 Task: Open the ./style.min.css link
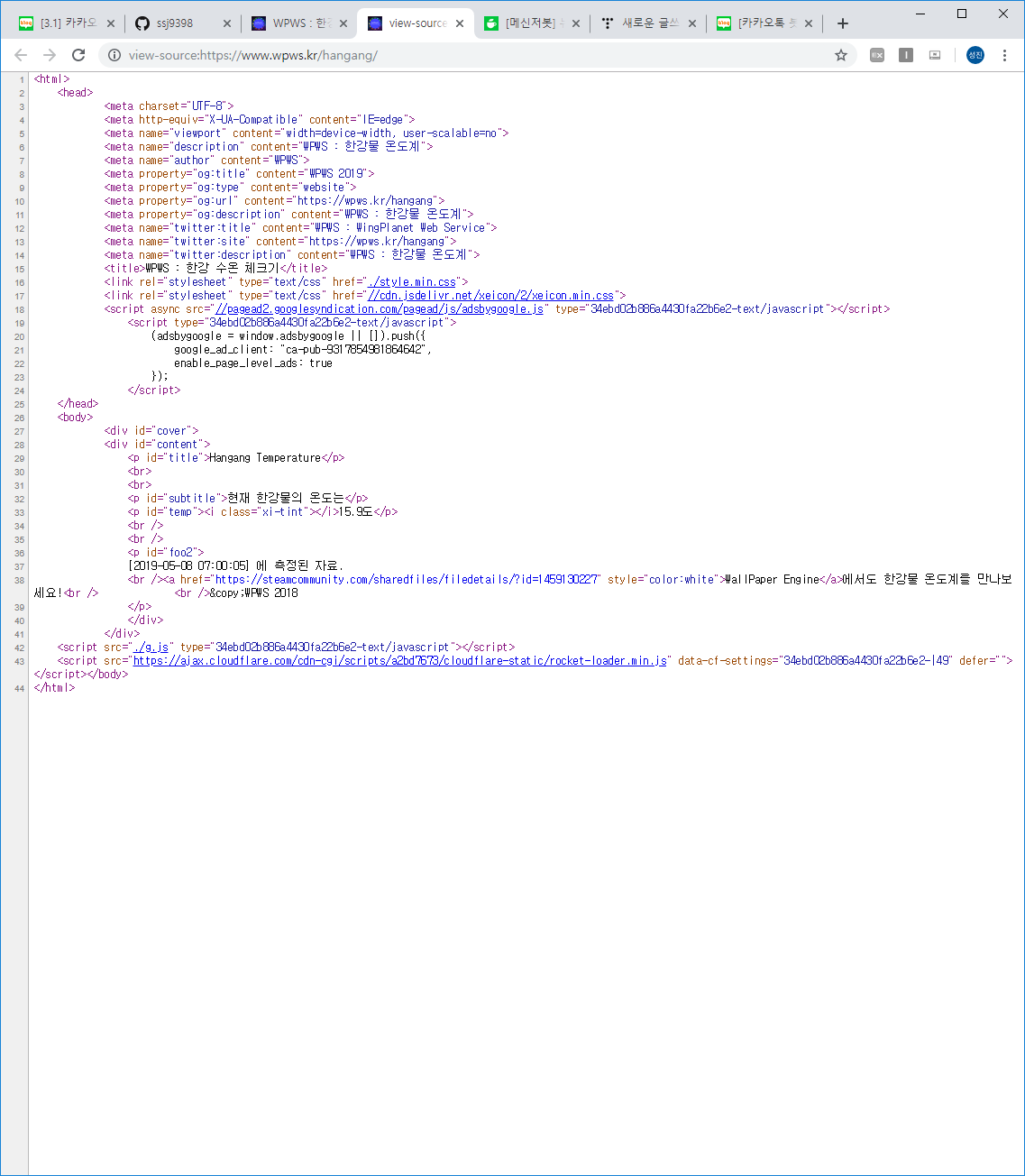point(412,282)
